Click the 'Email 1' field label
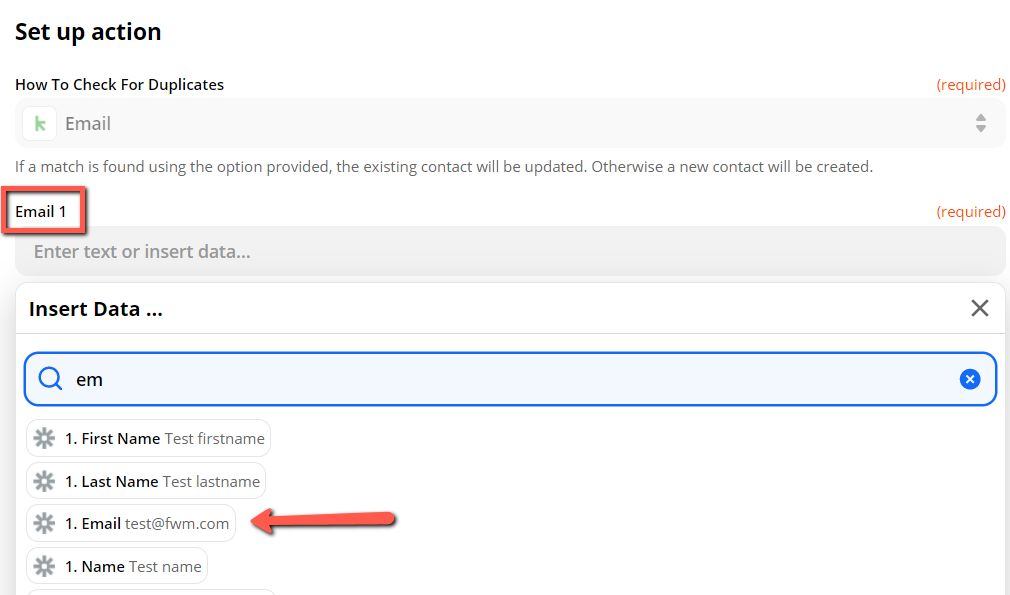This screenshot has width=1010, height=595. click(x=41, y=211)
